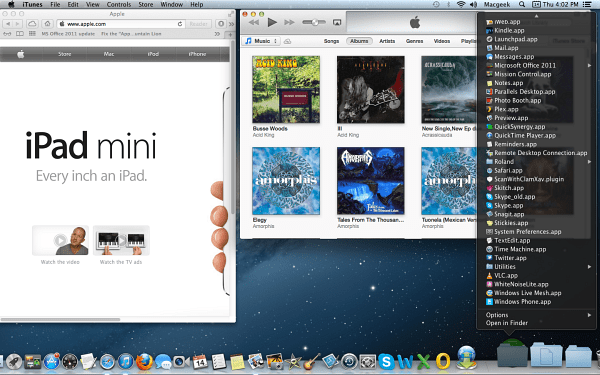
Task: Open the Store menu in menu bar
Action: (x=145, y=5)
